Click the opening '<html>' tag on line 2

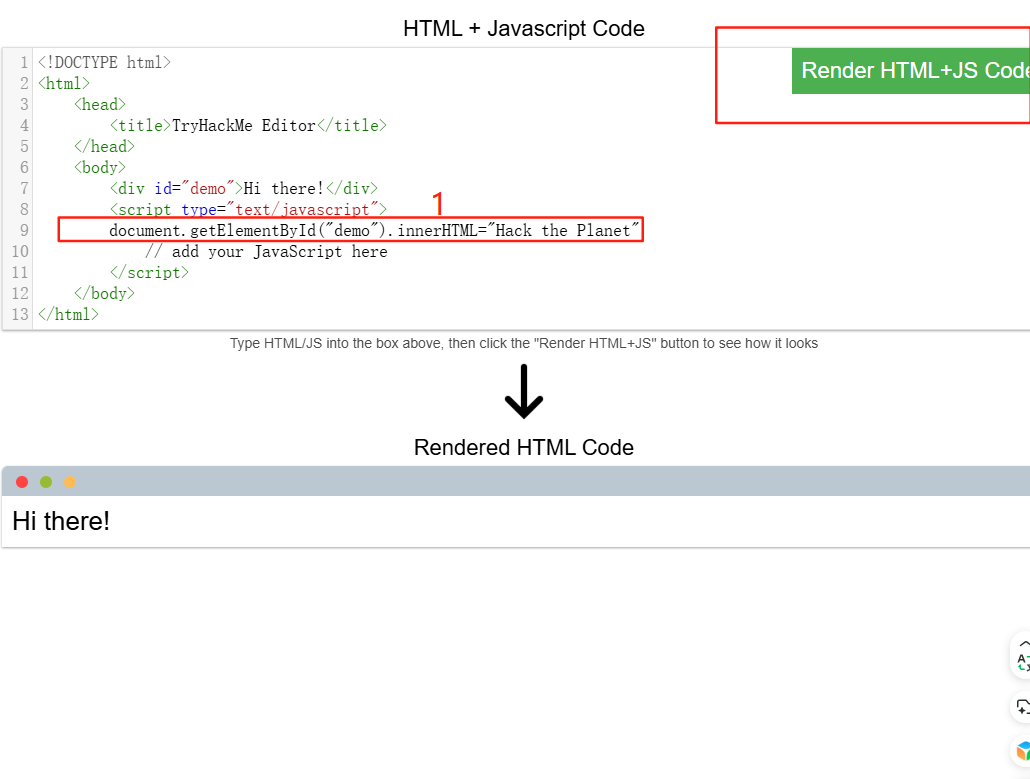click(x=64, y=83)
